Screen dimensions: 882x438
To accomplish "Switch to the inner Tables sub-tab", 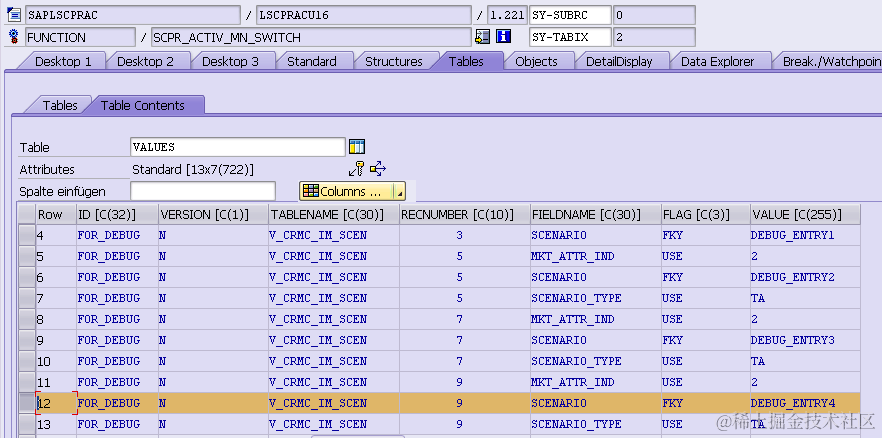I will pyautogui.click(x=60, y=105).
